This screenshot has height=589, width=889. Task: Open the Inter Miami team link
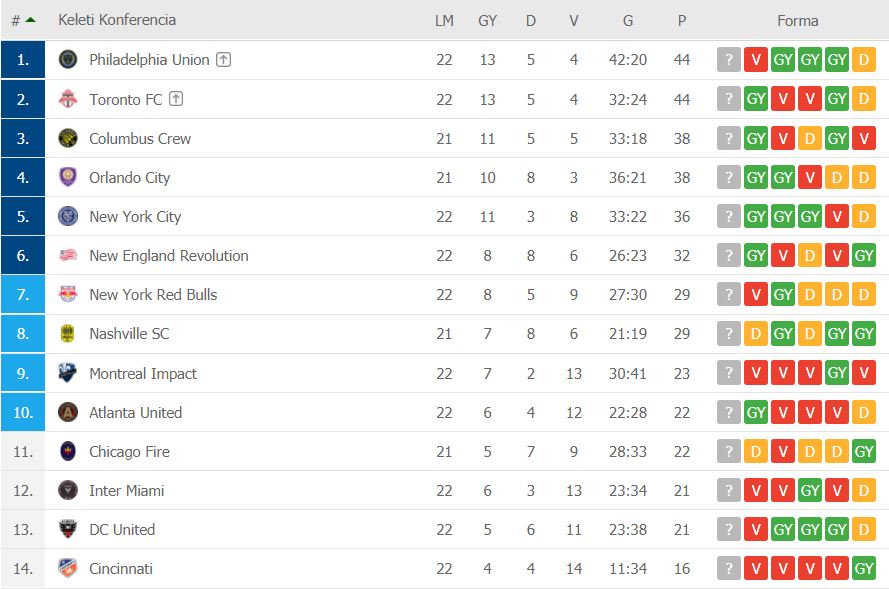tap(126, 491)
